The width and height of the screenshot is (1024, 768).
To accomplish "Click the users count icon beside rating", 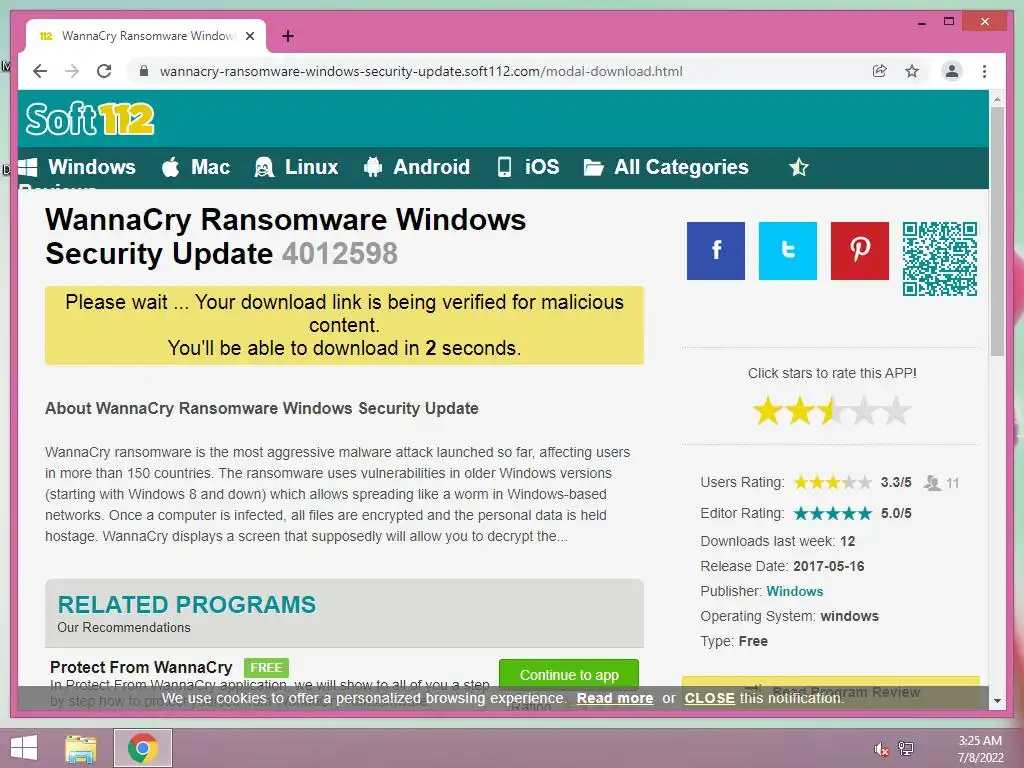I will pyautogui.click(x=933, y=483).
